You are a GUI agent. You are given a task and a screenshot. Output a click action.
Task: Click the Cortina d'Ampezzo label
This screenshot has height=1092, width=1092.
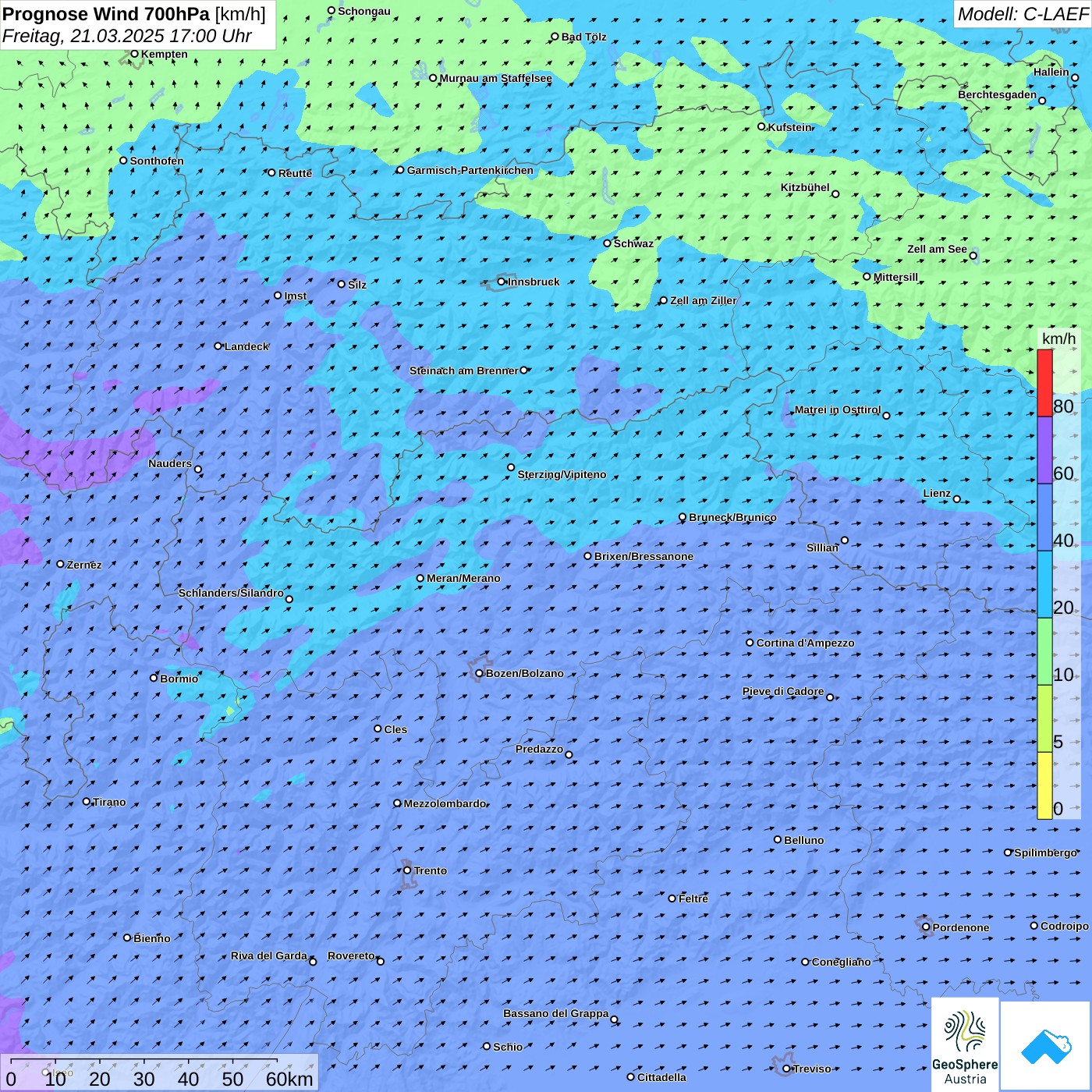[805, 643]
